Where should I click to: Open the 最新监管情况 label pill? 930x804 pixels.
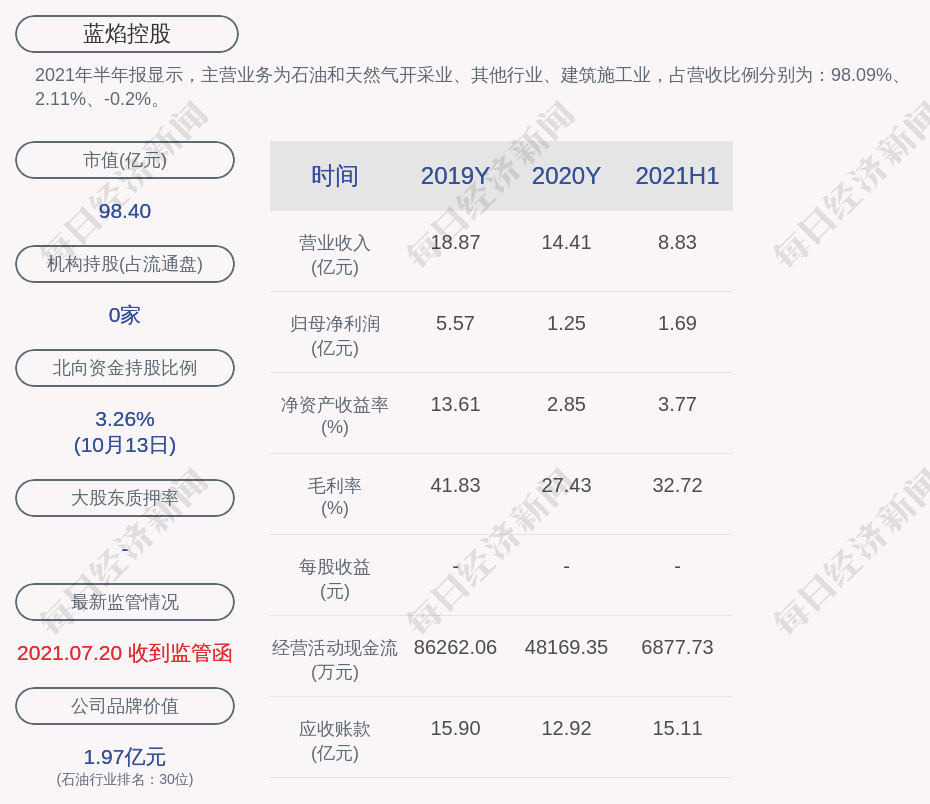point(125,602)
